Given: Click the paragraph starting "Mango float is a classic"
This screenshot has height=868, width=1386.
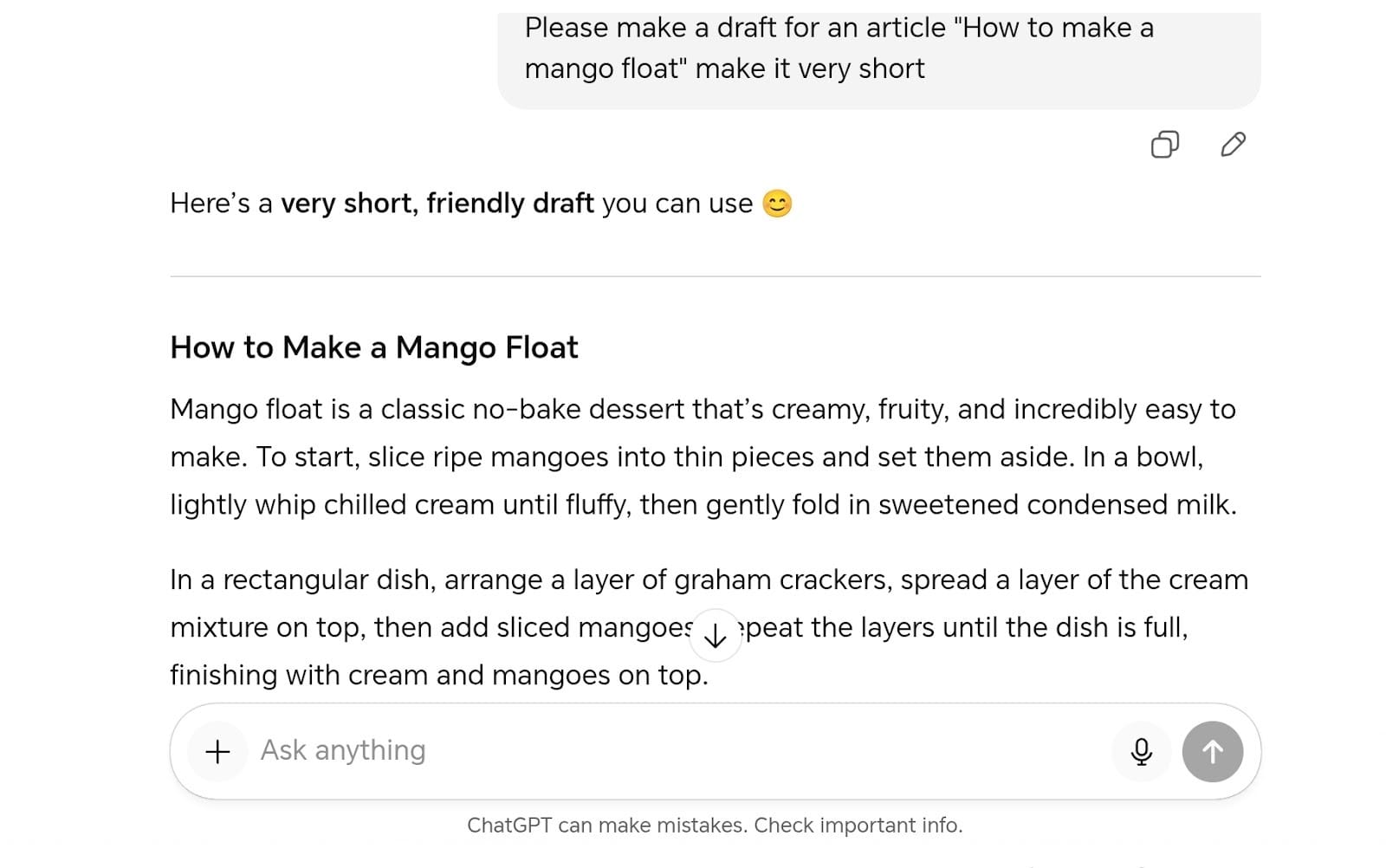Looking at the screenshot, I should 703,457.
